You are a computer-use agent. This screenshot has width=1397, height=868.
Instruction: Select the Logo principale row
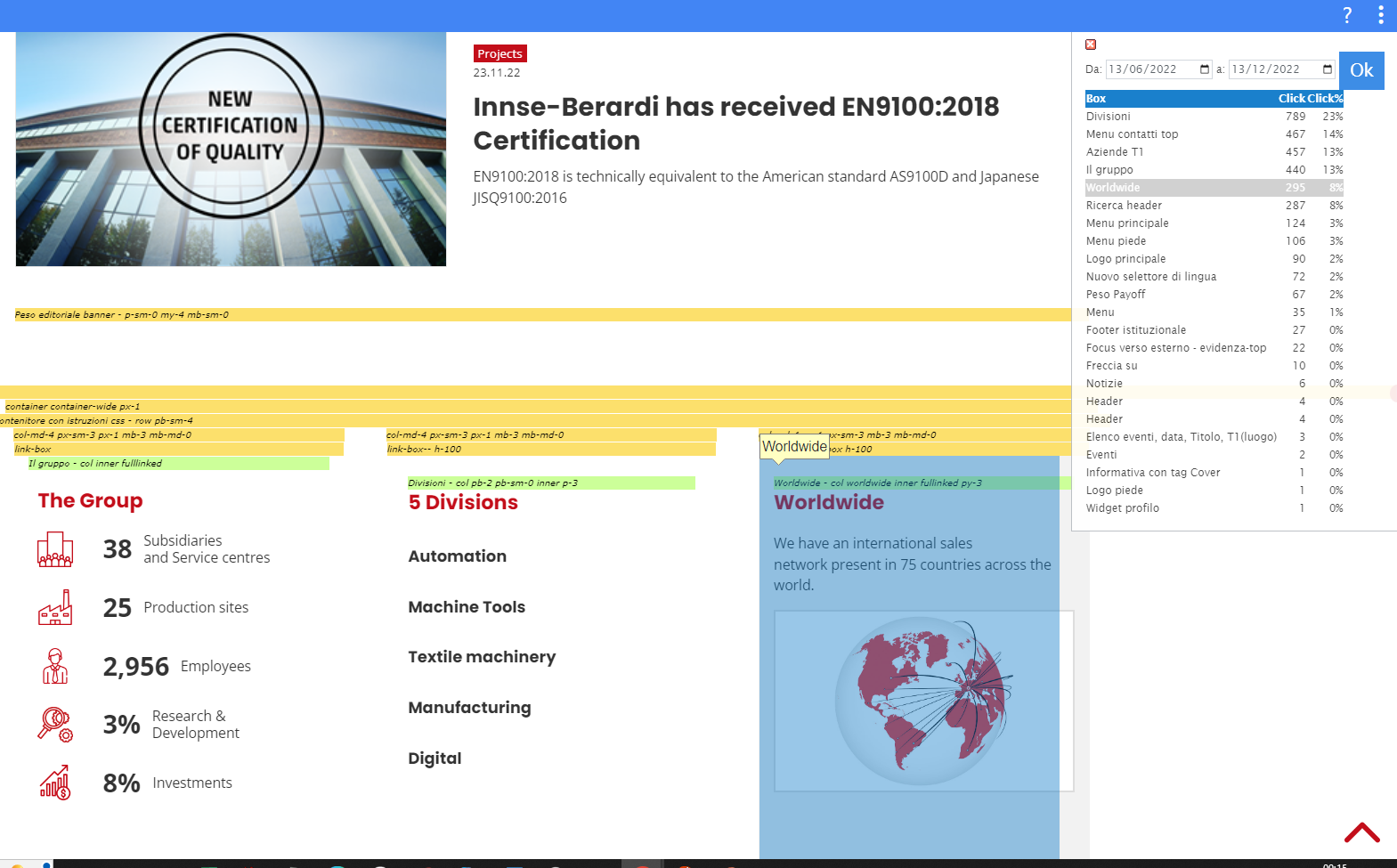coord(1214,259)
